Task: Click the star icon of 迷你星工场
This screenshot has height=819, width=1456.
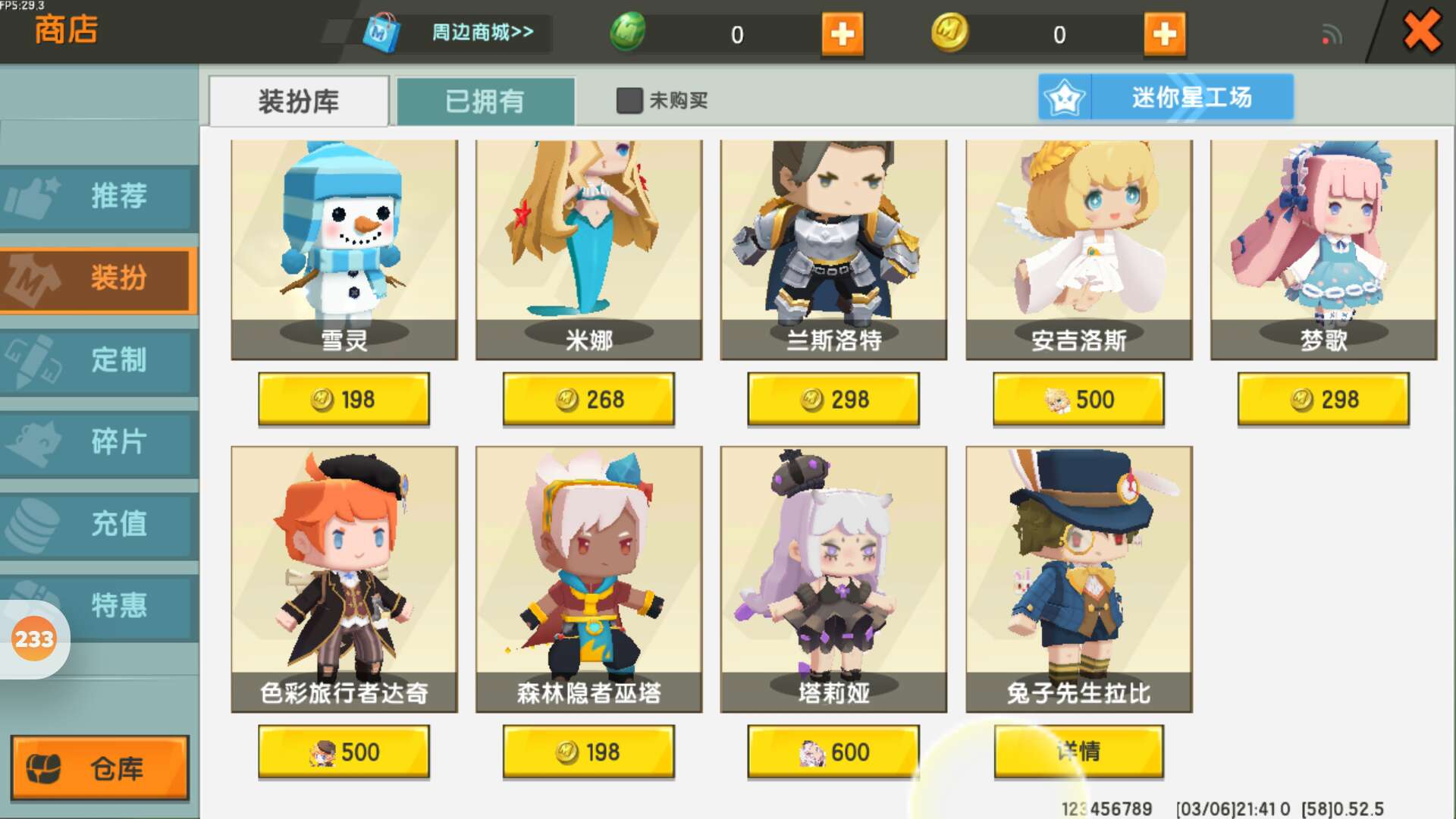Action: pyautogui.click(x=1064, y=97)
